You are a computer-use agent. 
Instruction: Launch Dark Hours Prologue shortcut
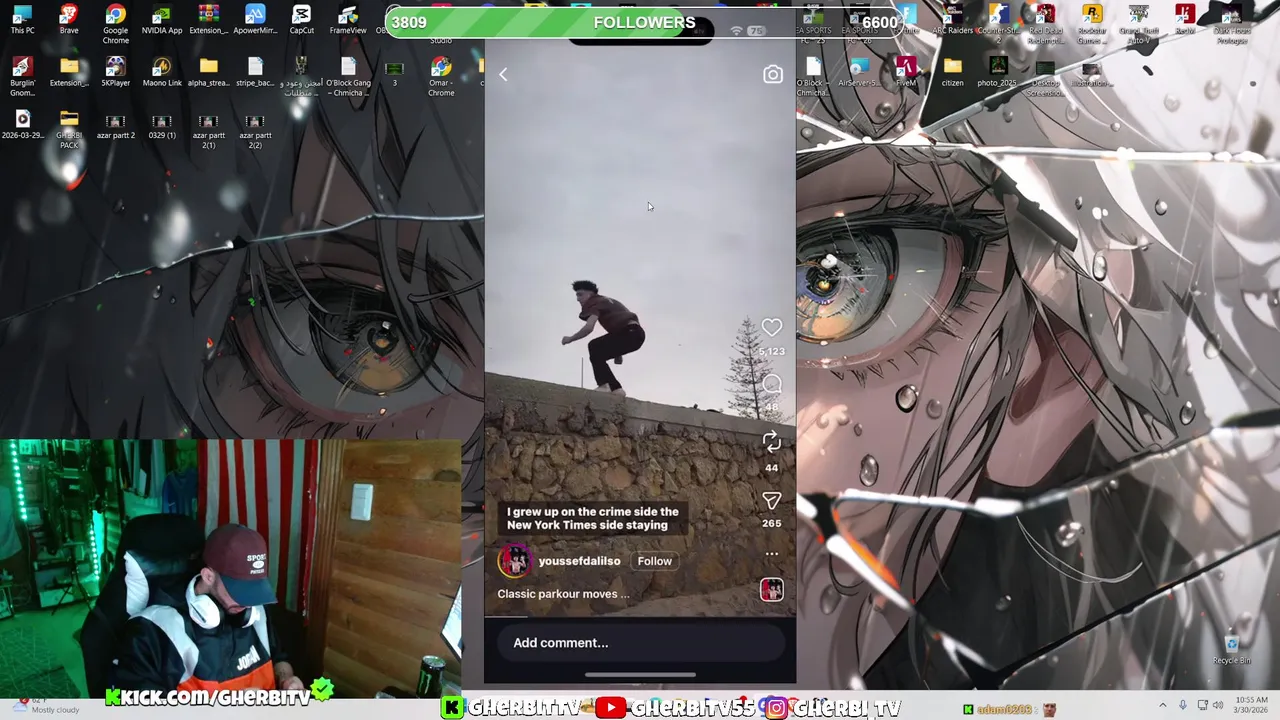(1231, 24)
